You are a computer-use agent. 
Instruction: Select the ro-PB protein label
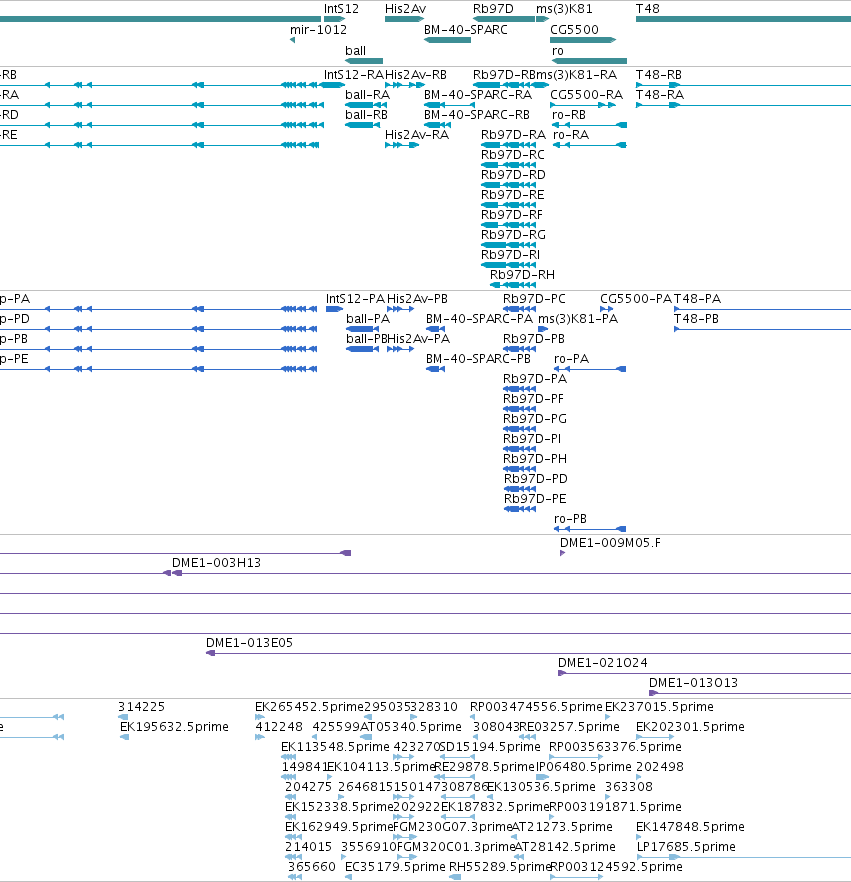tap(570, 519)
